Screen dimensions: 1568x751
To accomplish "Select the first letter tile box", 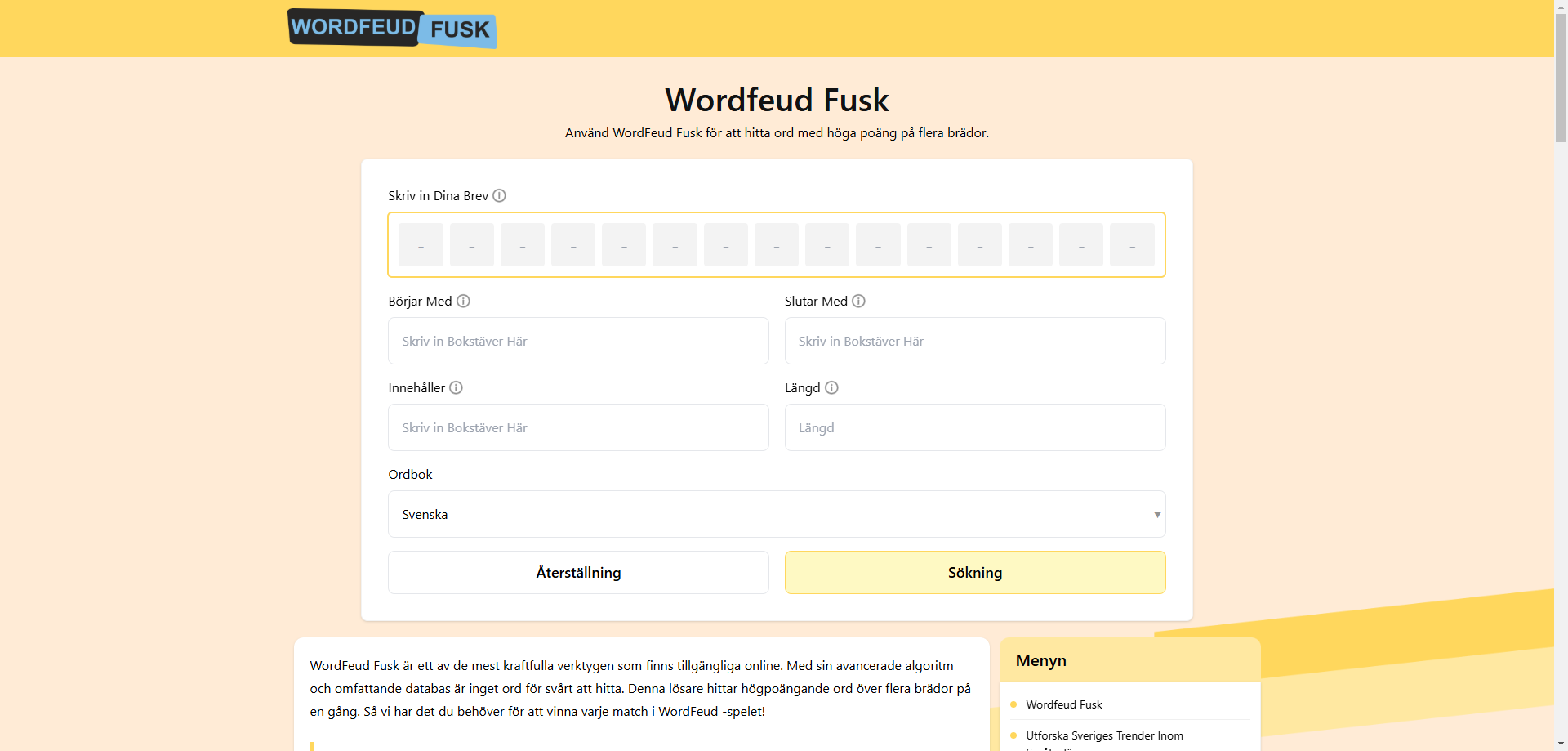I will [x=421, y=245].
